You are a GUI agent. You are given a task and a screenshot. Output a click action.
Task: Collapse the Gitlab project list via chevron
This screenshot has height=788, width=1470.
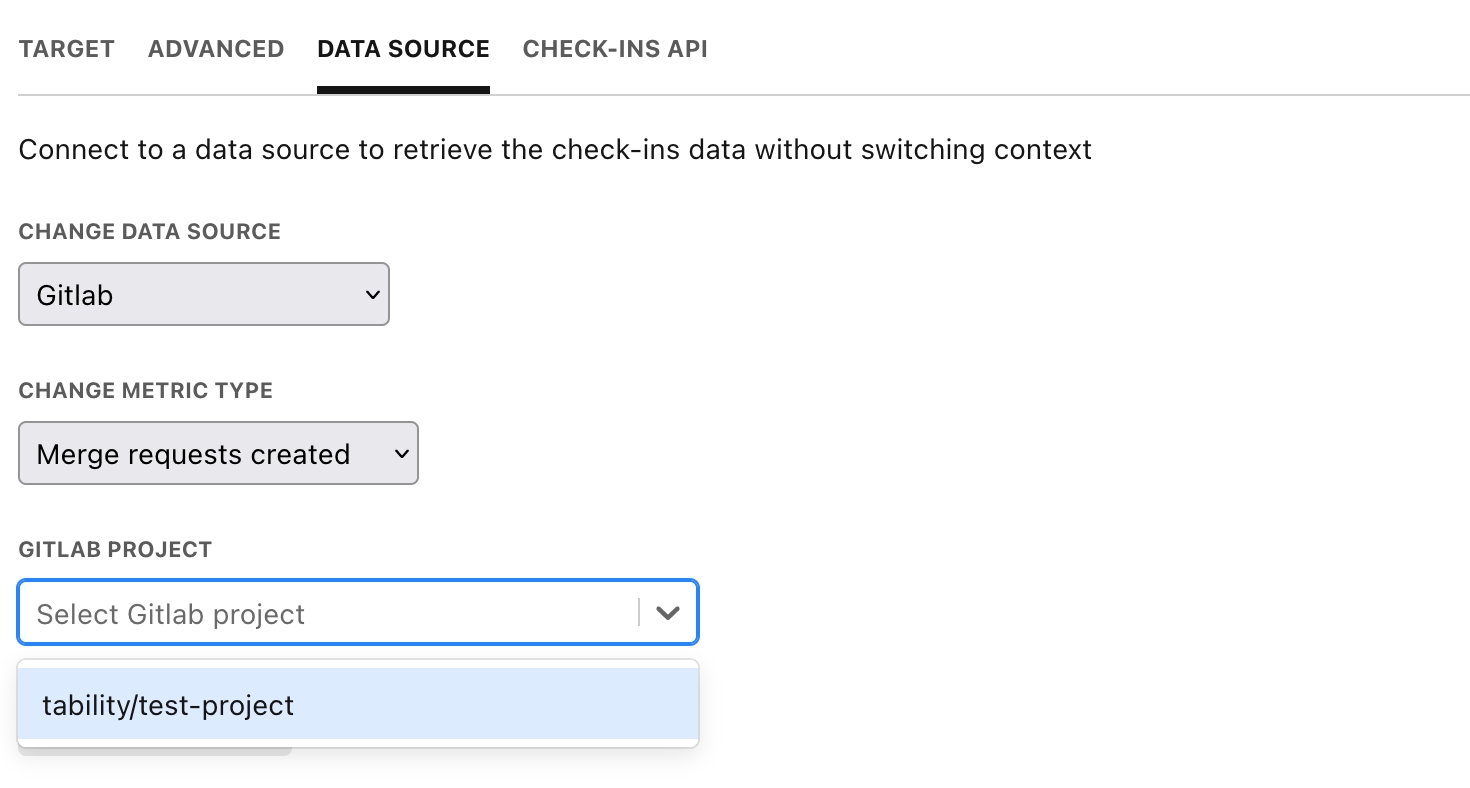pos(668,613)
